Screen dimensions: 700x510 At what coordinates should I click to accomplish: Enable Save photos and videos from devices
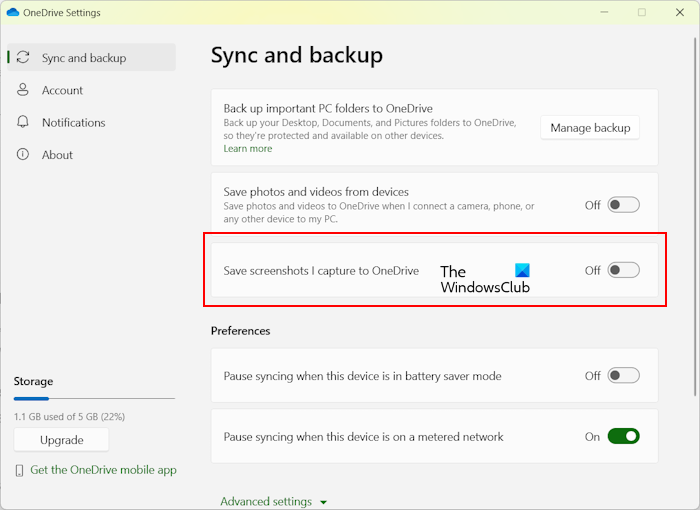(623, 205)
